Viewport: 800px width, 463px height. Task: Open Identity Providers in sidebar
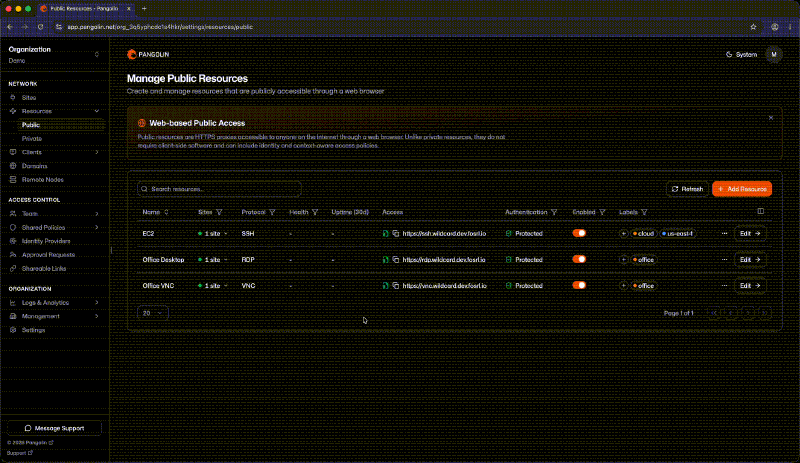click(x=46, y=241)
